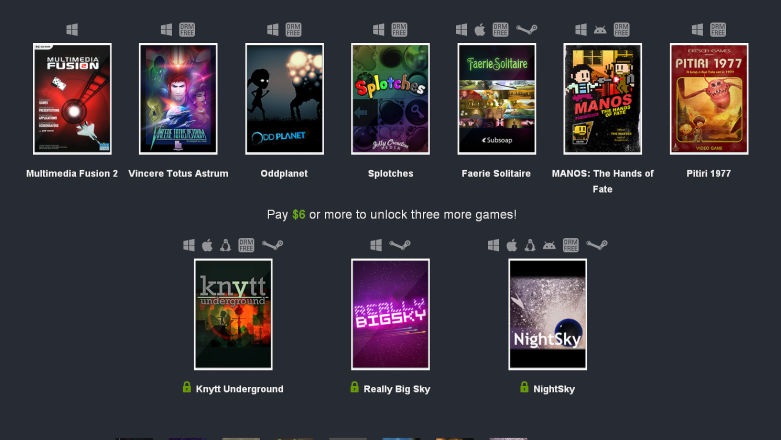Select the NightSky title text

(554, 389)
